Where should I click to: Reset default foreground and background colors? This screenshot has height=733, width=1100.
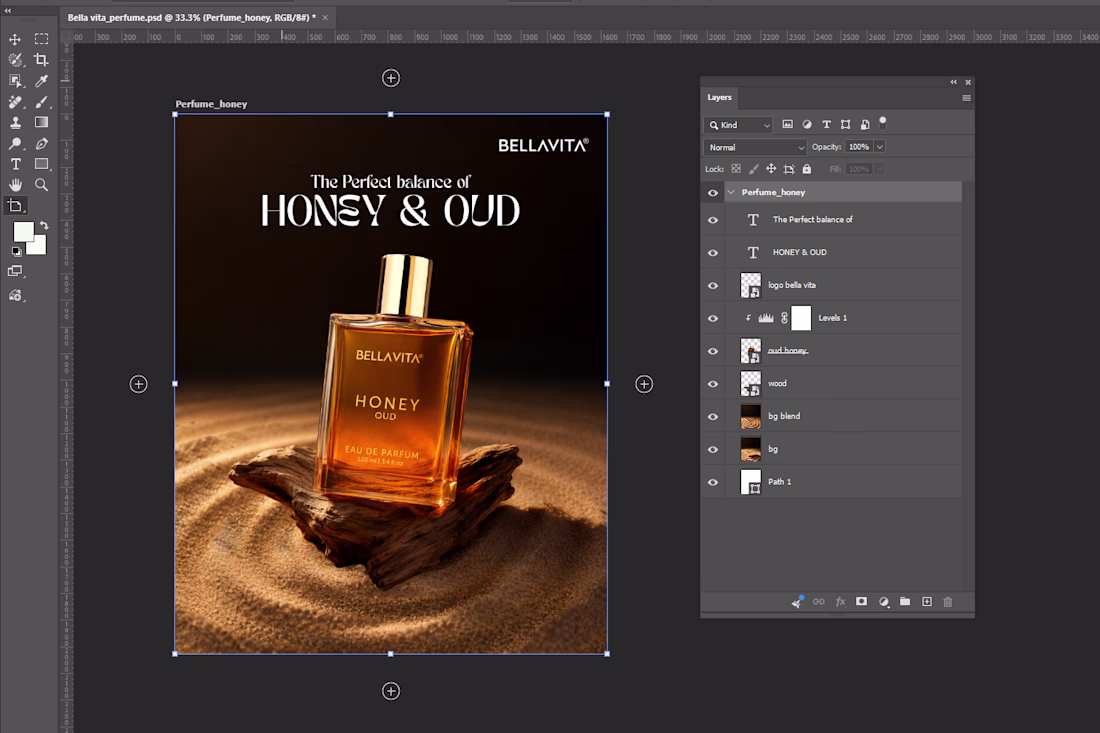pyautogui.click(x=16, y=252)
